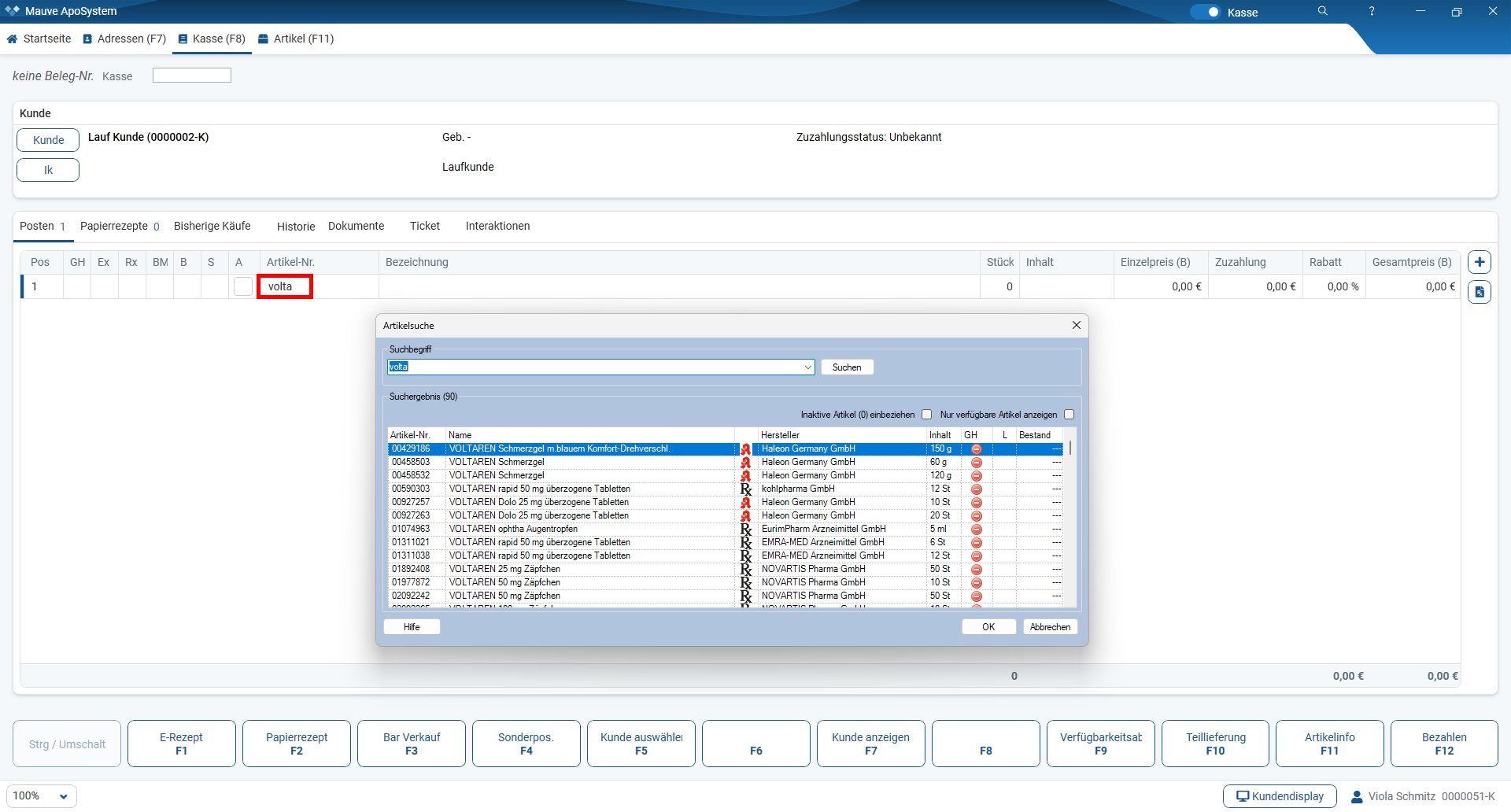Click the Suchbegriff search text field
This screenshot has width=1511, height=812.
(594, 367)
